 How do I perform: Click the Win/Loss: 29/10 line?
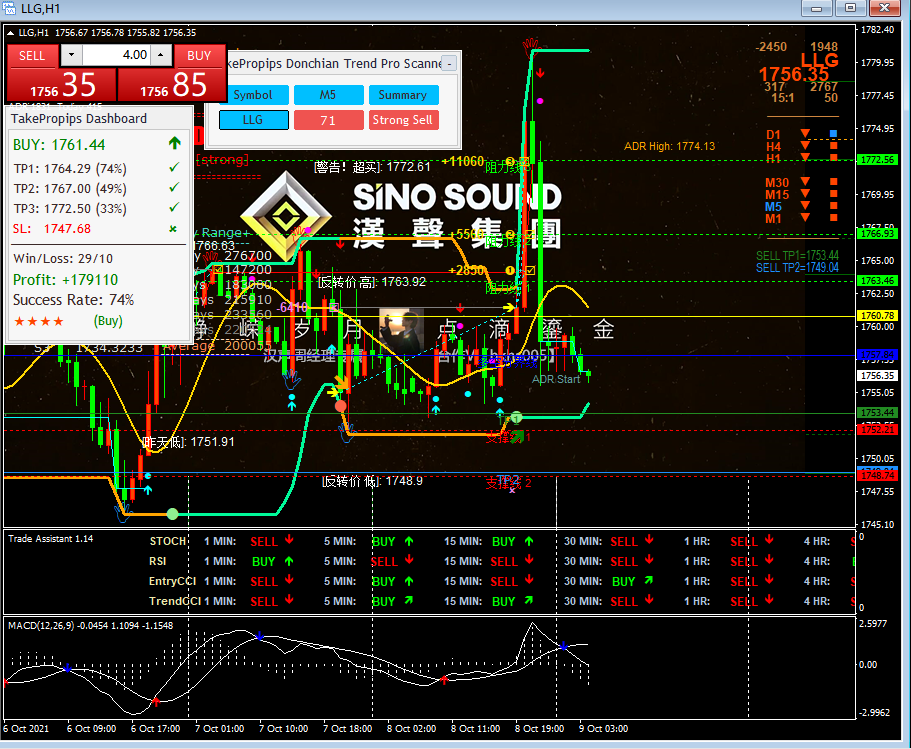pyautogui.click(x=63, y=259)
